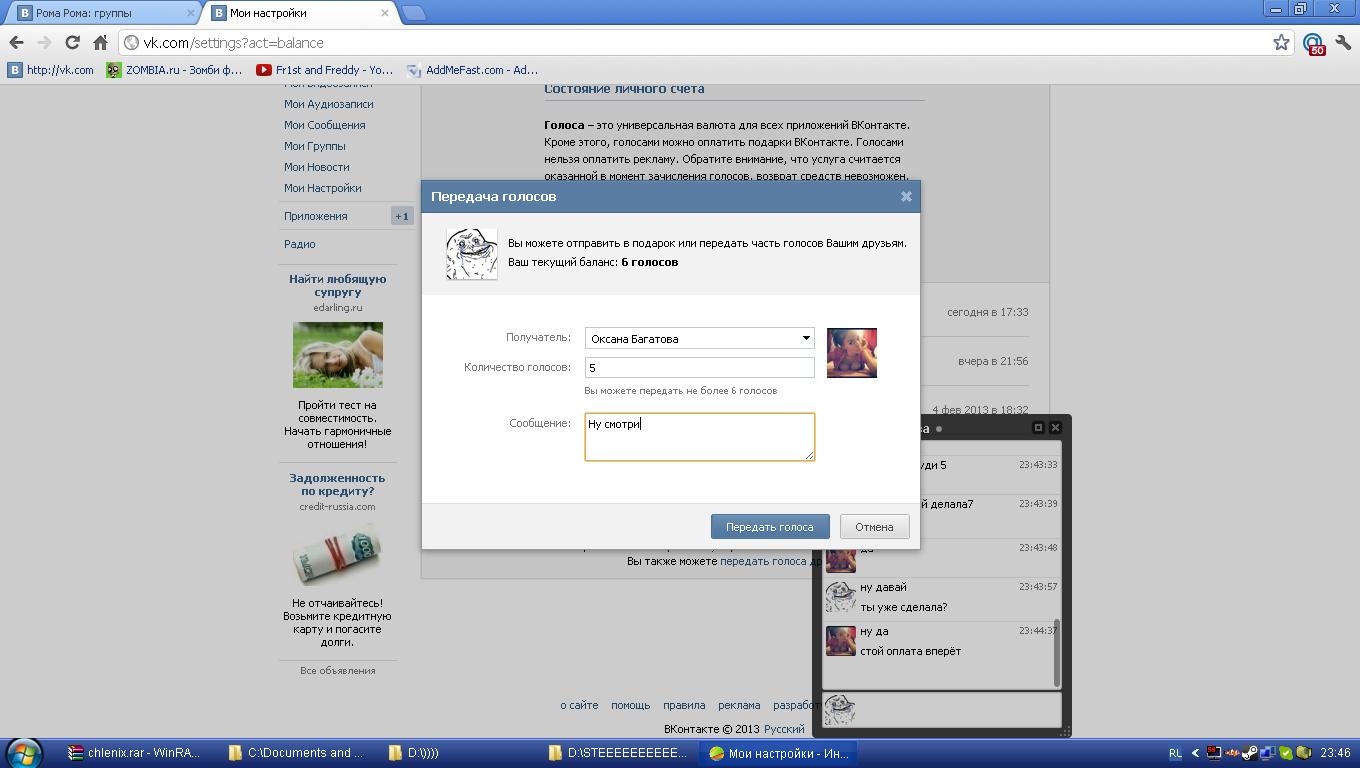
Task: Open Приложения in the sidebar
Action: point(315,216)
